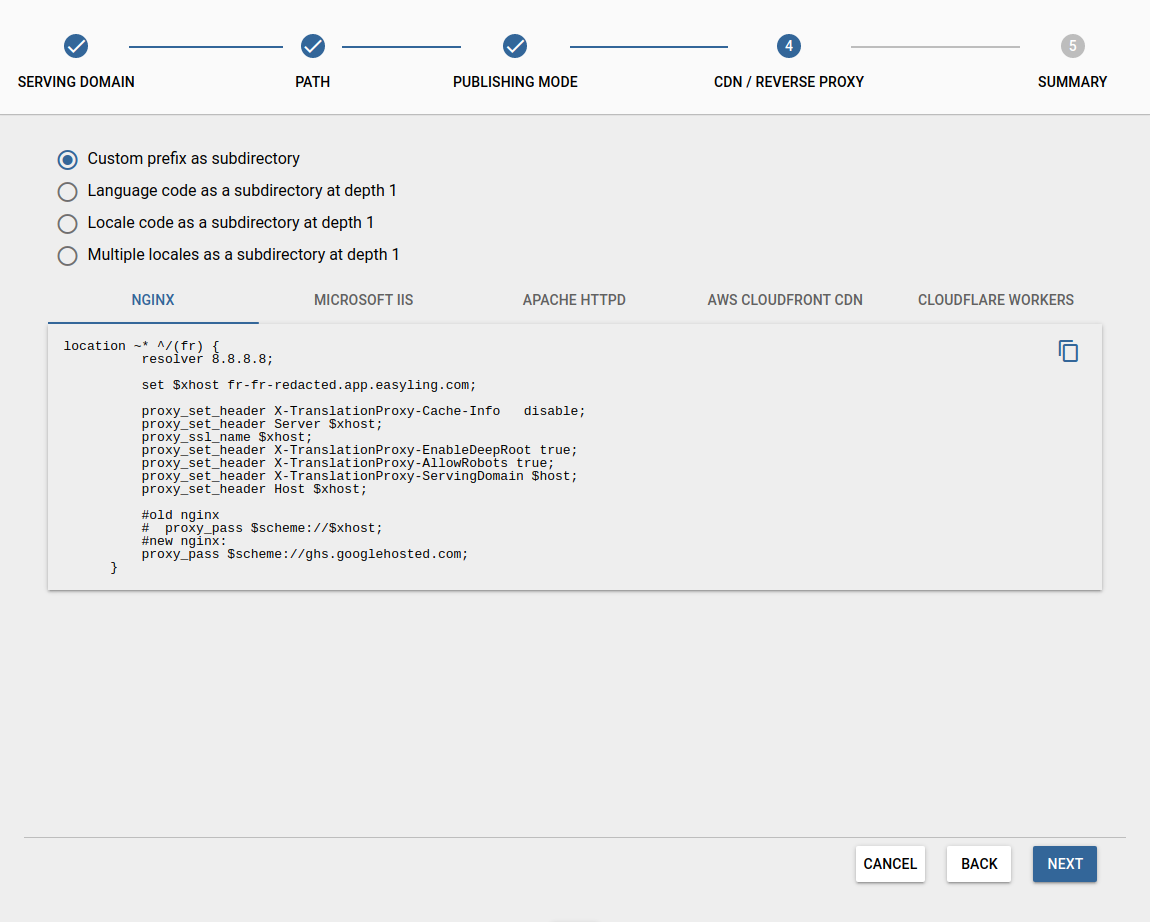Go to the Publishing Mode step checkmark
Image resolution: width=1150 pixels, height=922 pixels.
(x=515, y=46)
